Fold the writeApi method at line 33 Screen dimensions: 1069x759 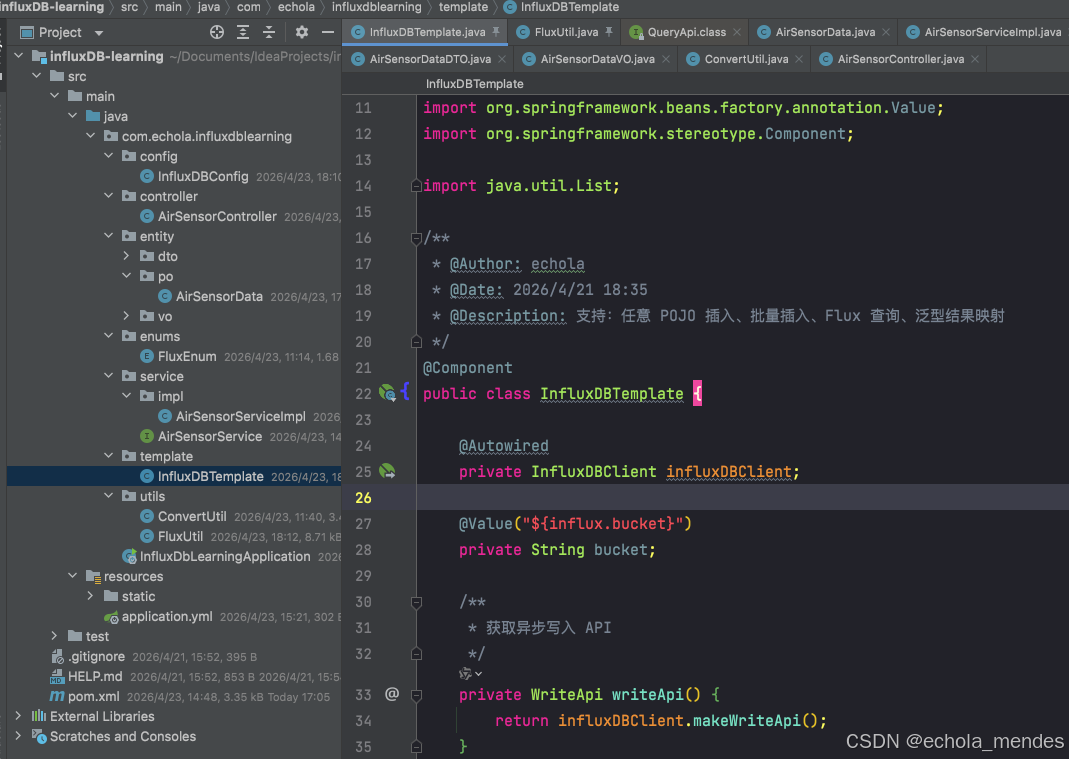(416, 695)
